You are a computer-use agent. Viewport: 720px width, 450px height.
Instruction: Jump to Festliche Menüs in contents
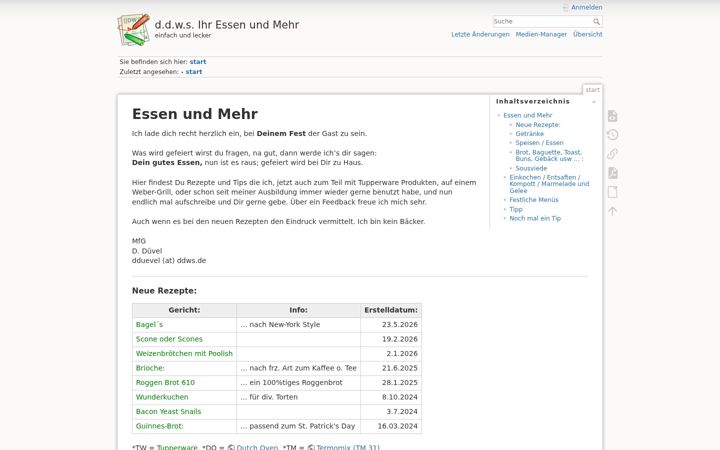pyautogui.click(x=534, y=200)
